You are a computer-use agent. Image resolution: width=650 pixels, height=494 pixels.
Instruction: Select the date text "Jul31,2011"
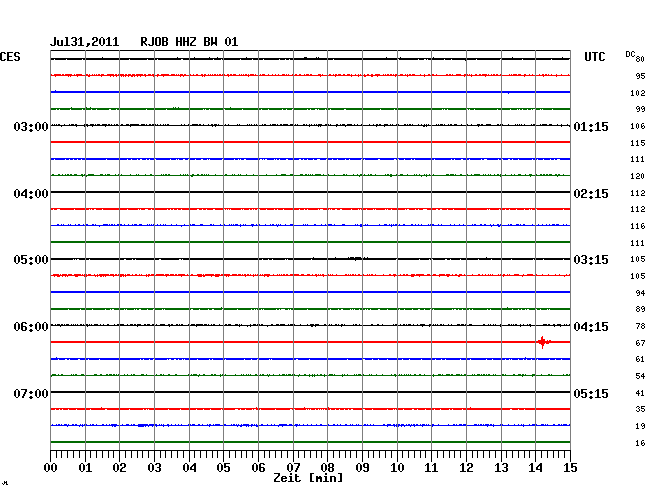[x=84, y=42]
